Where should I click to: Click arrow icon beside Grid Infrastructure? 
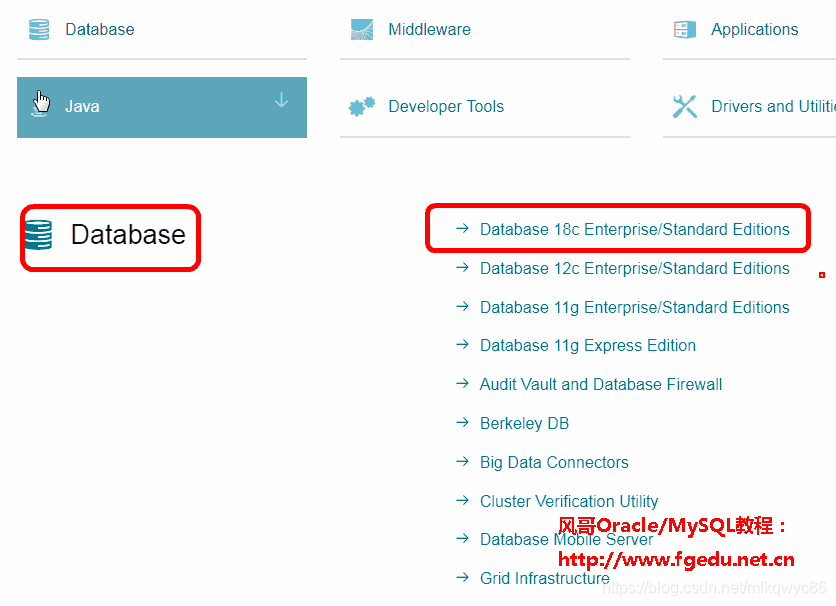[462, 577]
